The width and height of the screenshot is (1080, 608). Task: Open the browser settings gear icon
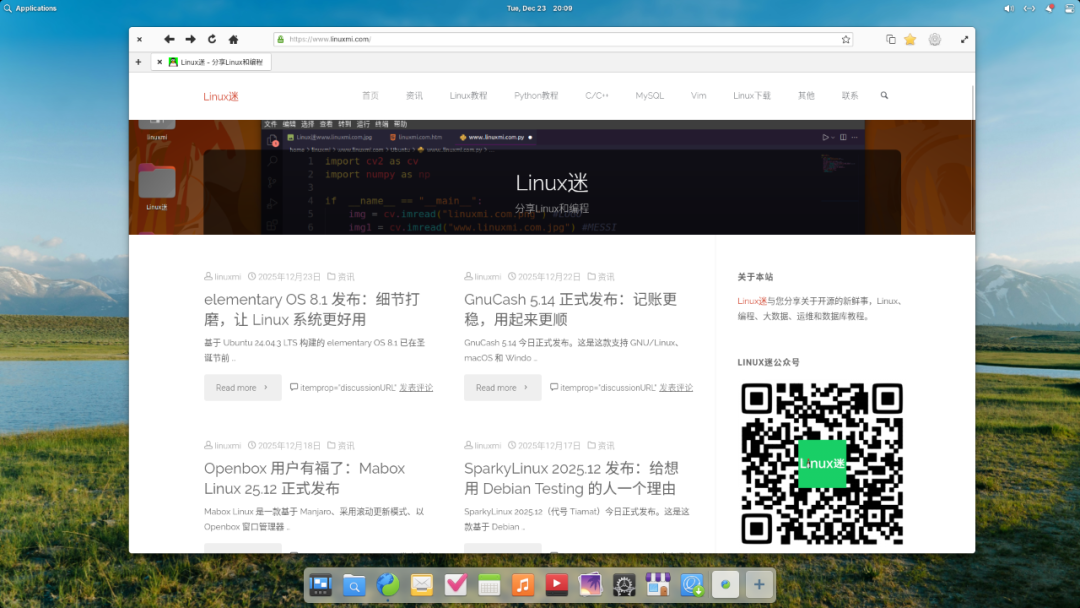pos(935,39)
